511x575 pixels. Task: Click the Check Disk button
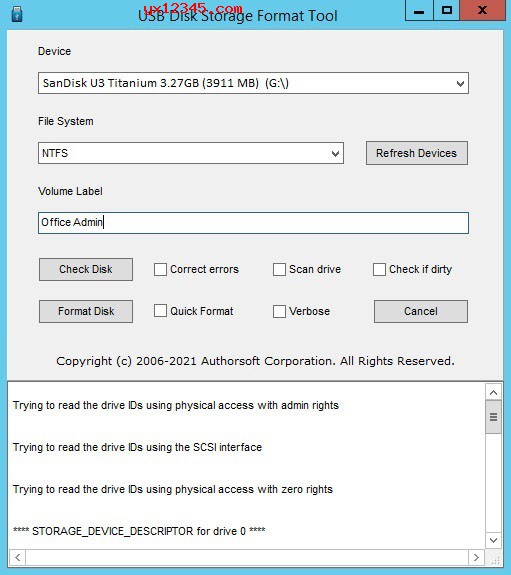click(86, 269)
